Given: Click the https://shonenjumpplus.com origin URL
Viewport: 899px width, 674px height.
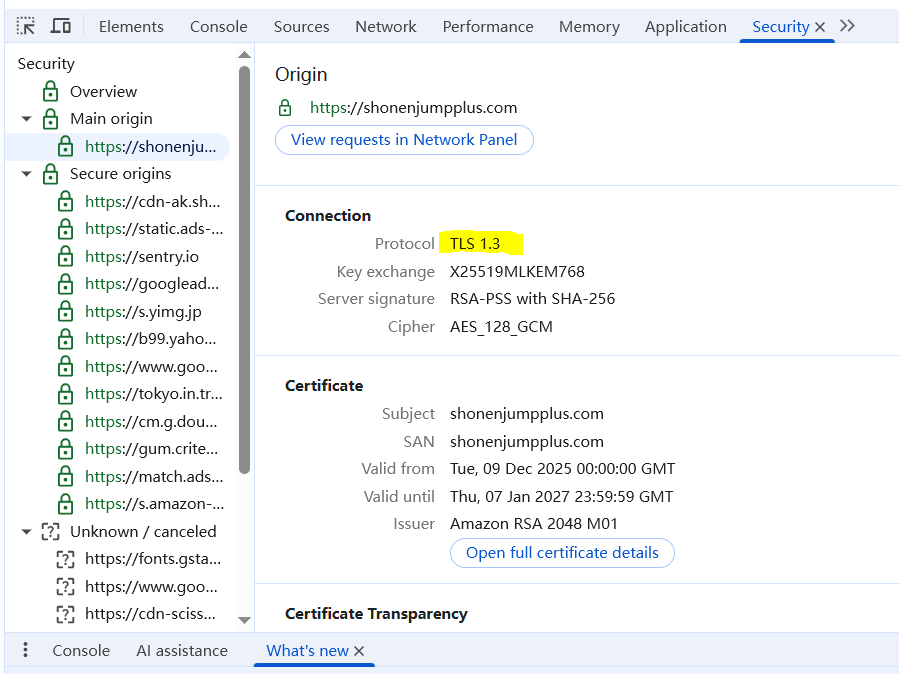Looking at the screenshot, I should tap(413, 108).
